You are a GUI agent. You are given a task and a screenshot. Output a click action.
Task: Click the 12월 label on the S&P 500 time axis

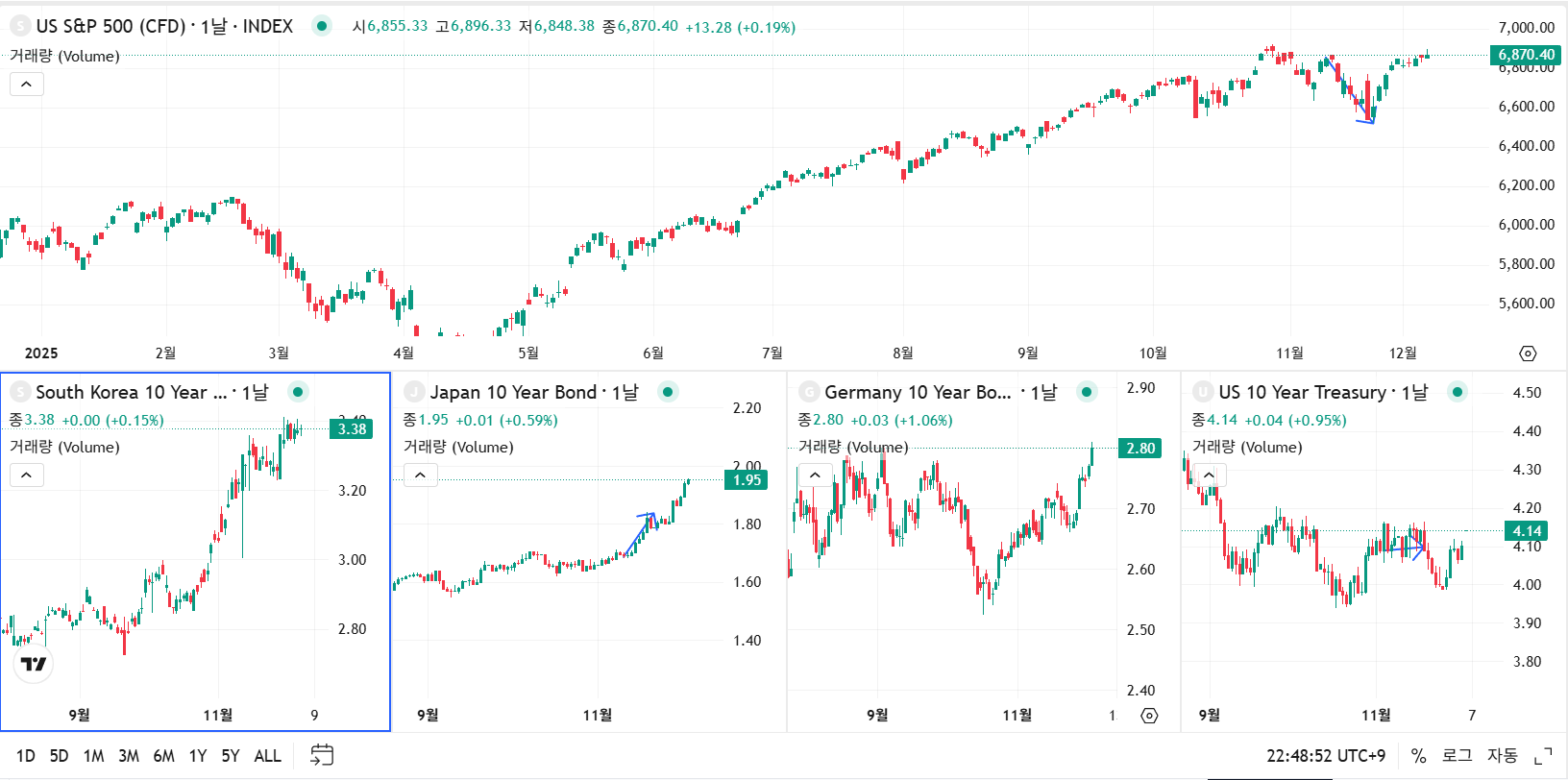click(x=1403, y=353)
